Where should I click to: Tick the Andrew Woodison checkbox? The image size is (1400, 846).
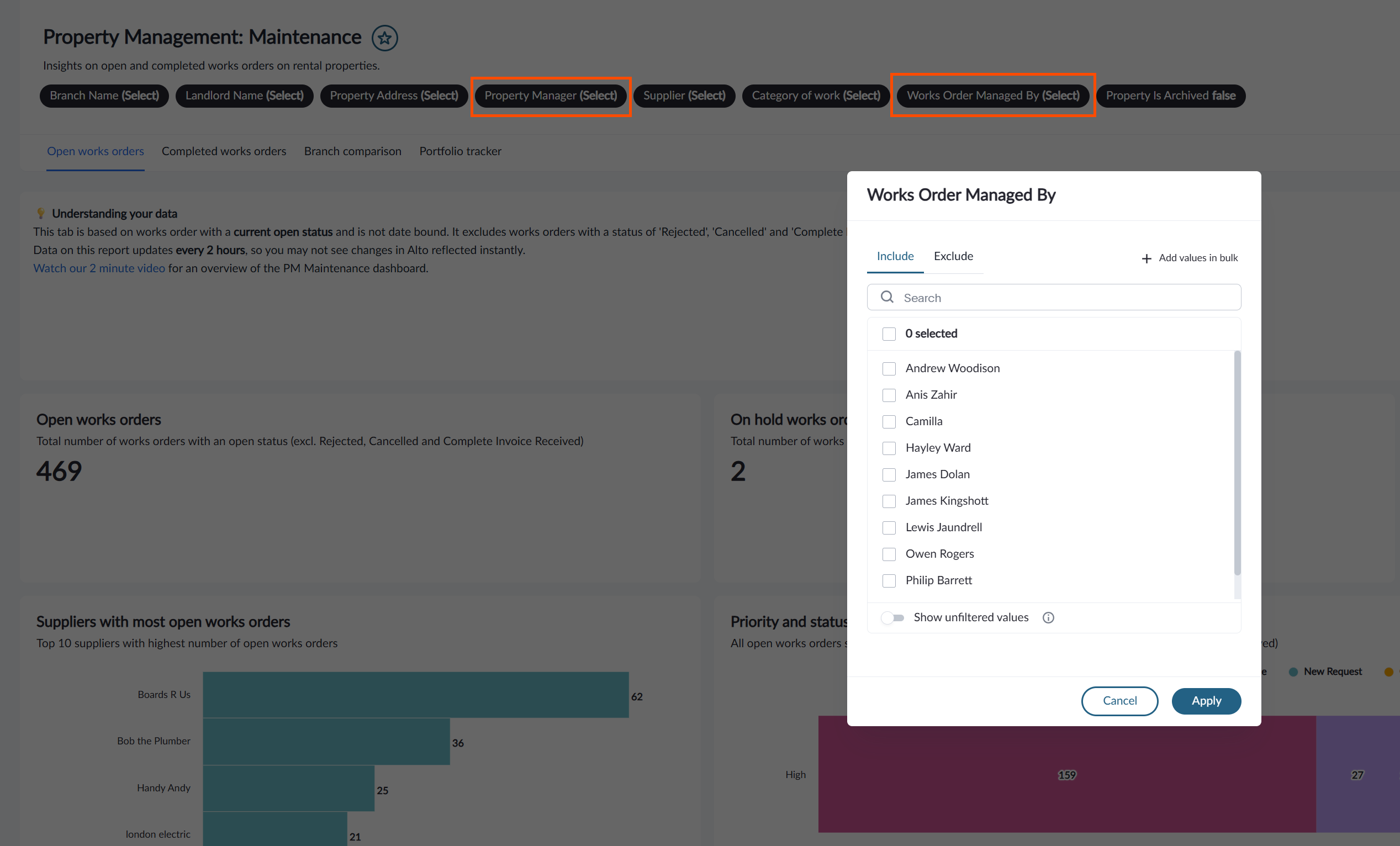pos(889,369)
